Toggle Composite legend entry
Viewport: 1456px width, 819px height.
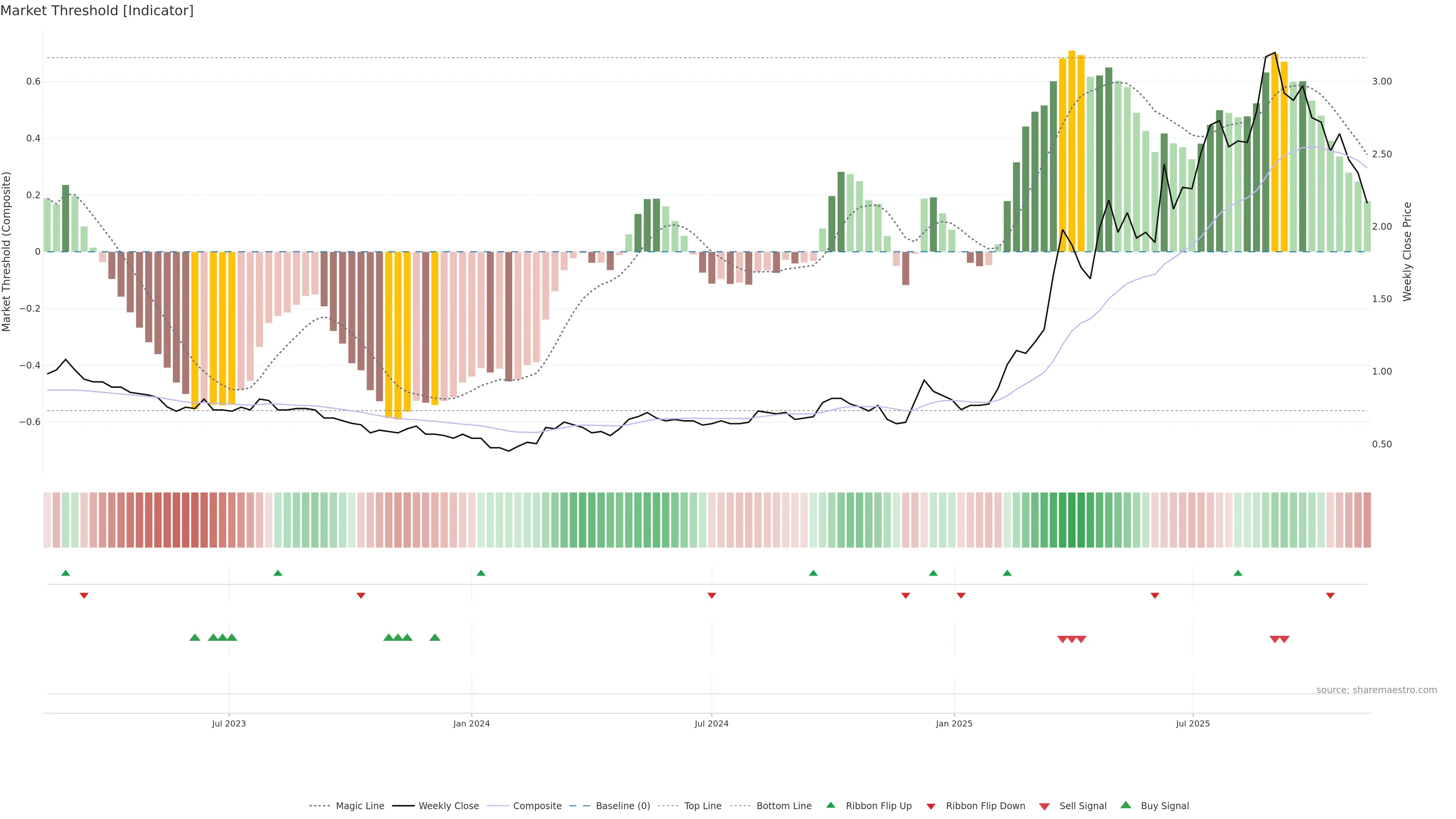[537, 806]
